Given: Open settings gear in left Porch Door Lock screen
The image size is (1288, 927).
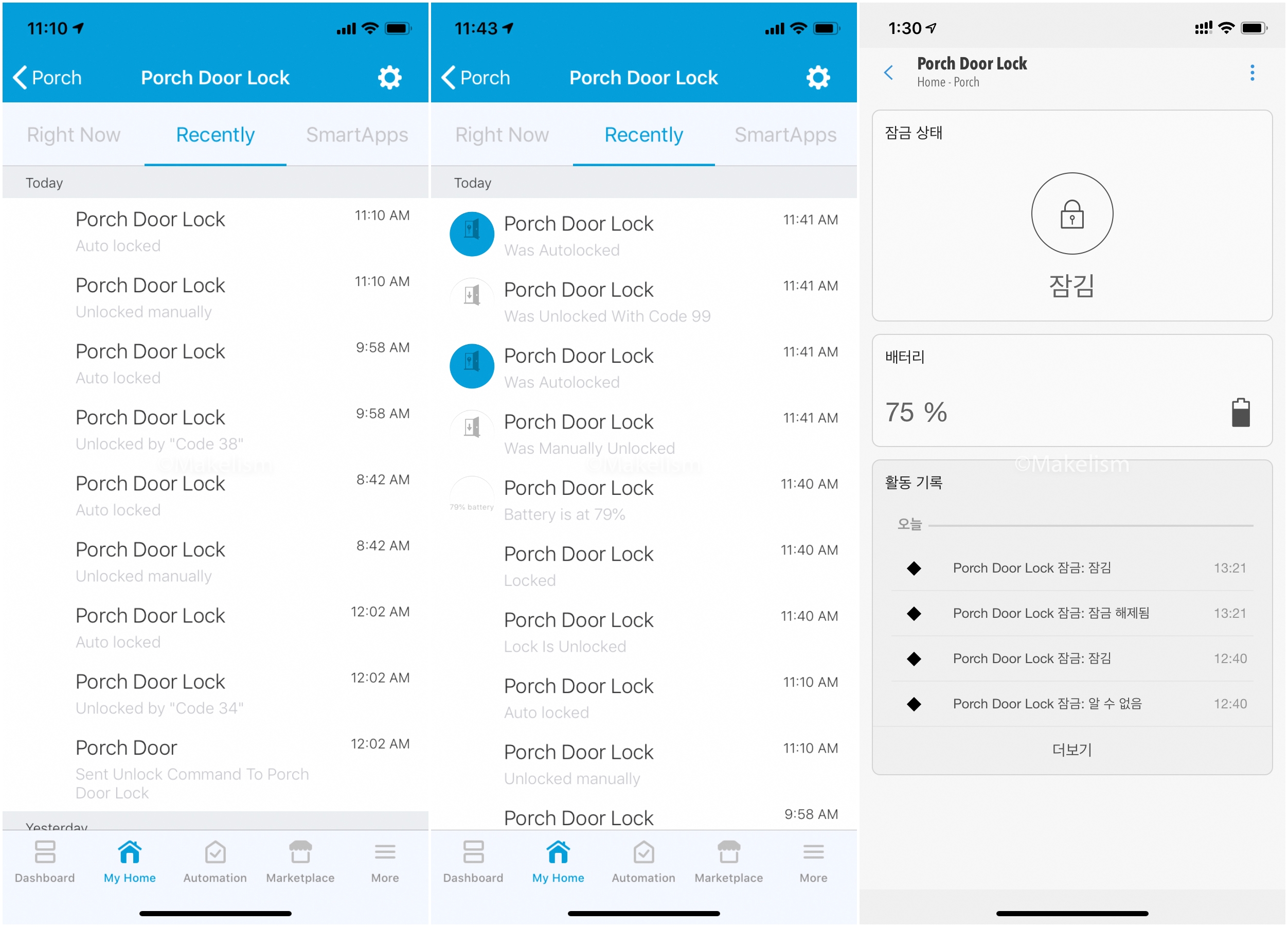Looking at the screenshot, I should click(x=389, y=77).
